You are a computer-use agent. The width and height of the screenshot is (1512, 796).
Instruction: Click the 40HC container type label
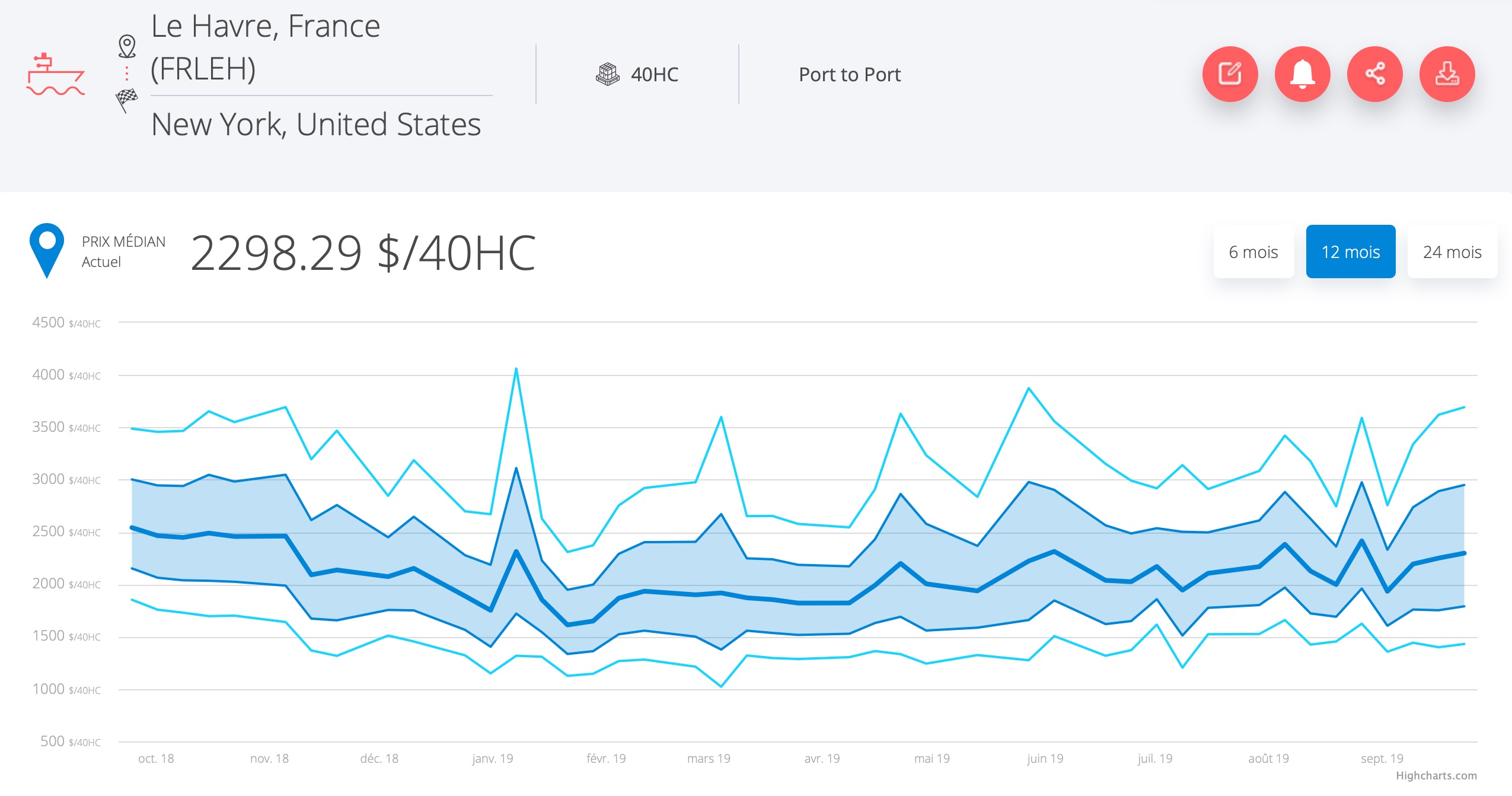[655, 74]
